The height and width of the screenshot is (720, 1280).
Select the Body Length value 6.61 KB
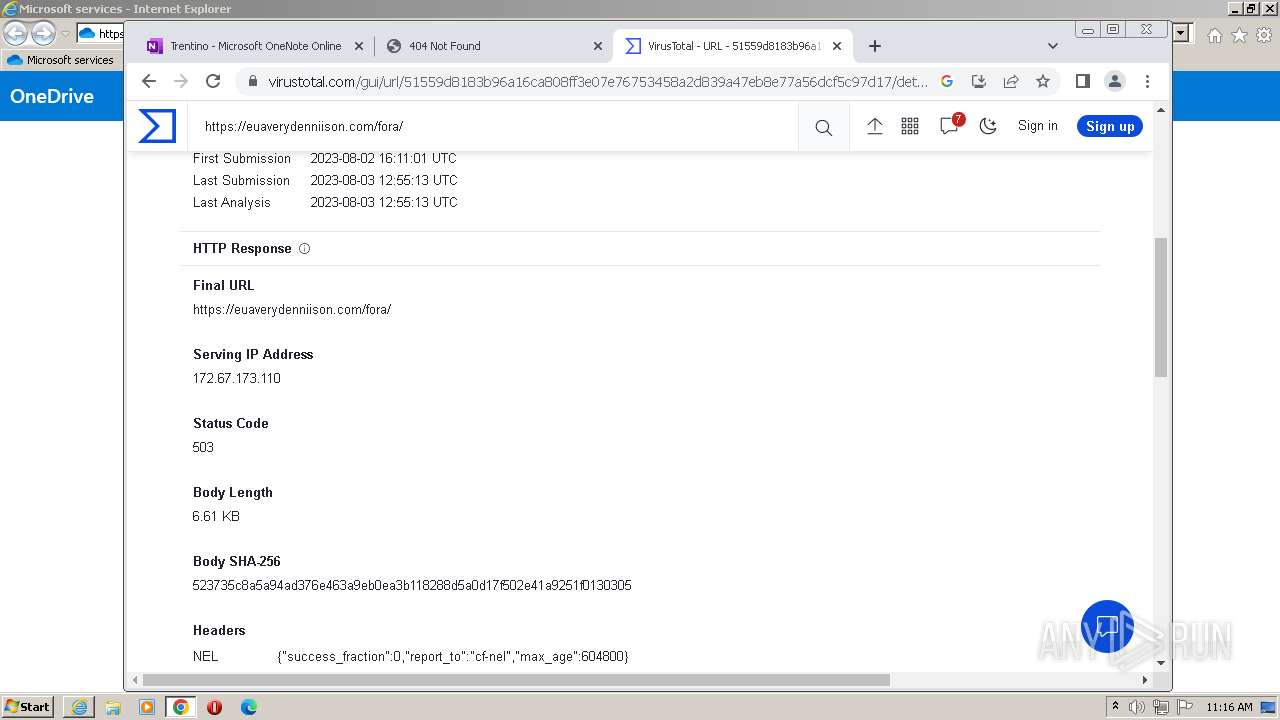pyautogui.click(x=216, y=517)
